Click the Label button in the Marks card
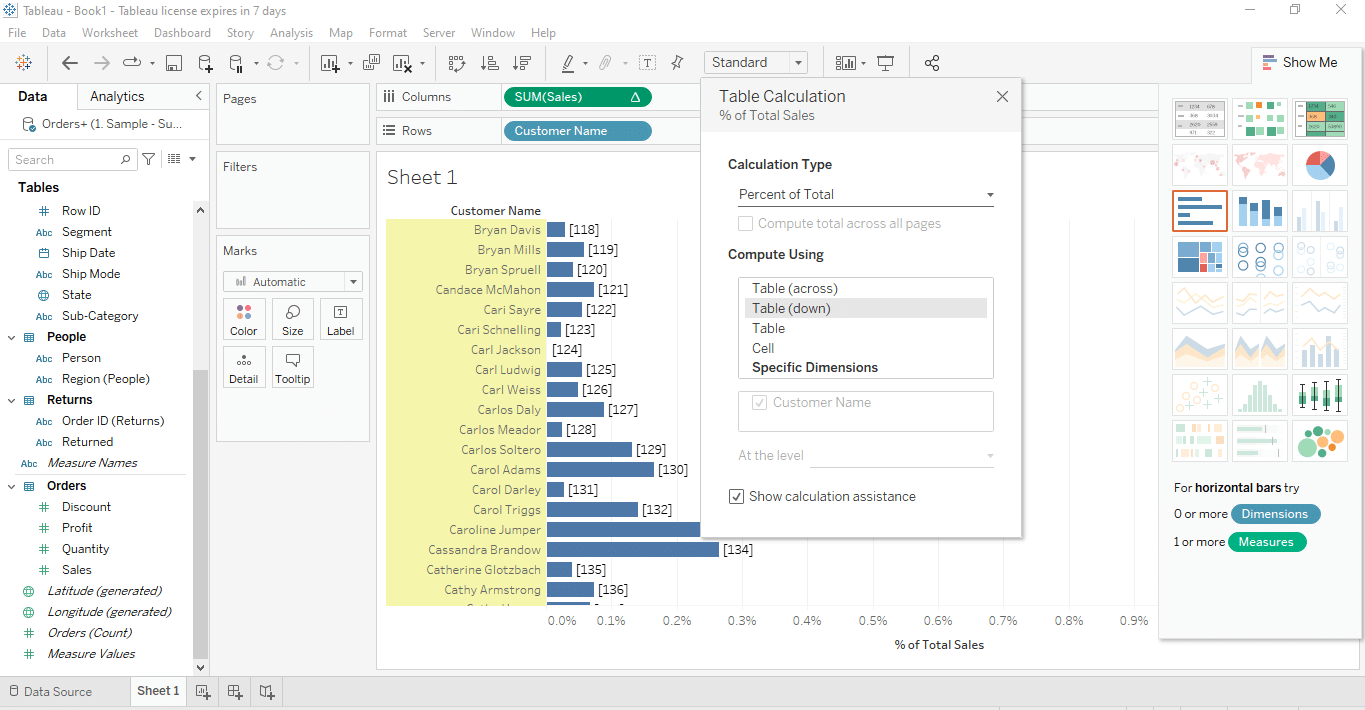This screenshot has height=710, width=1365. coord(341,318)
